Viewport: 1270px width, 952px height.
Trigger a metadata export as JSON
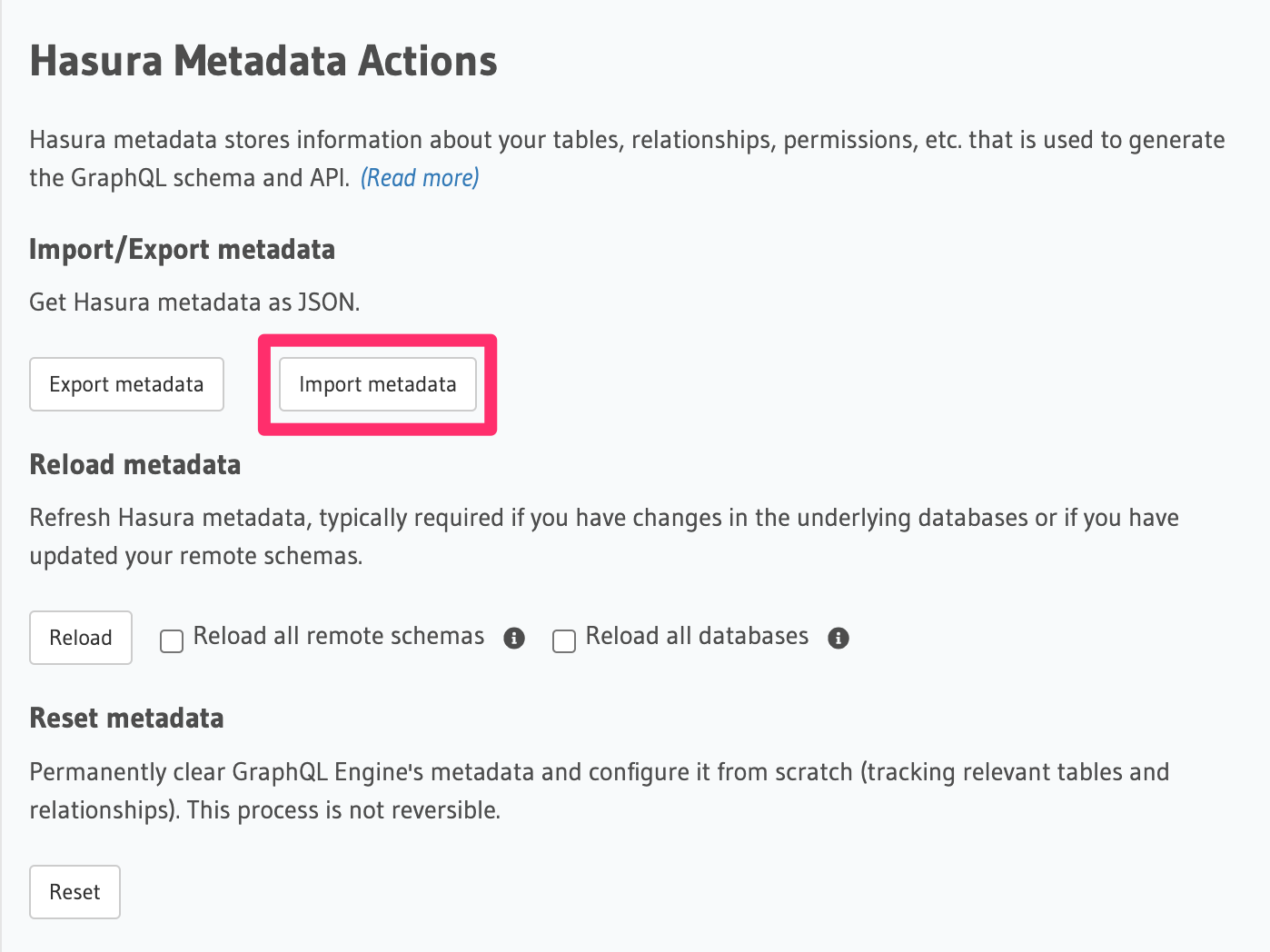[x=126, y=383]
